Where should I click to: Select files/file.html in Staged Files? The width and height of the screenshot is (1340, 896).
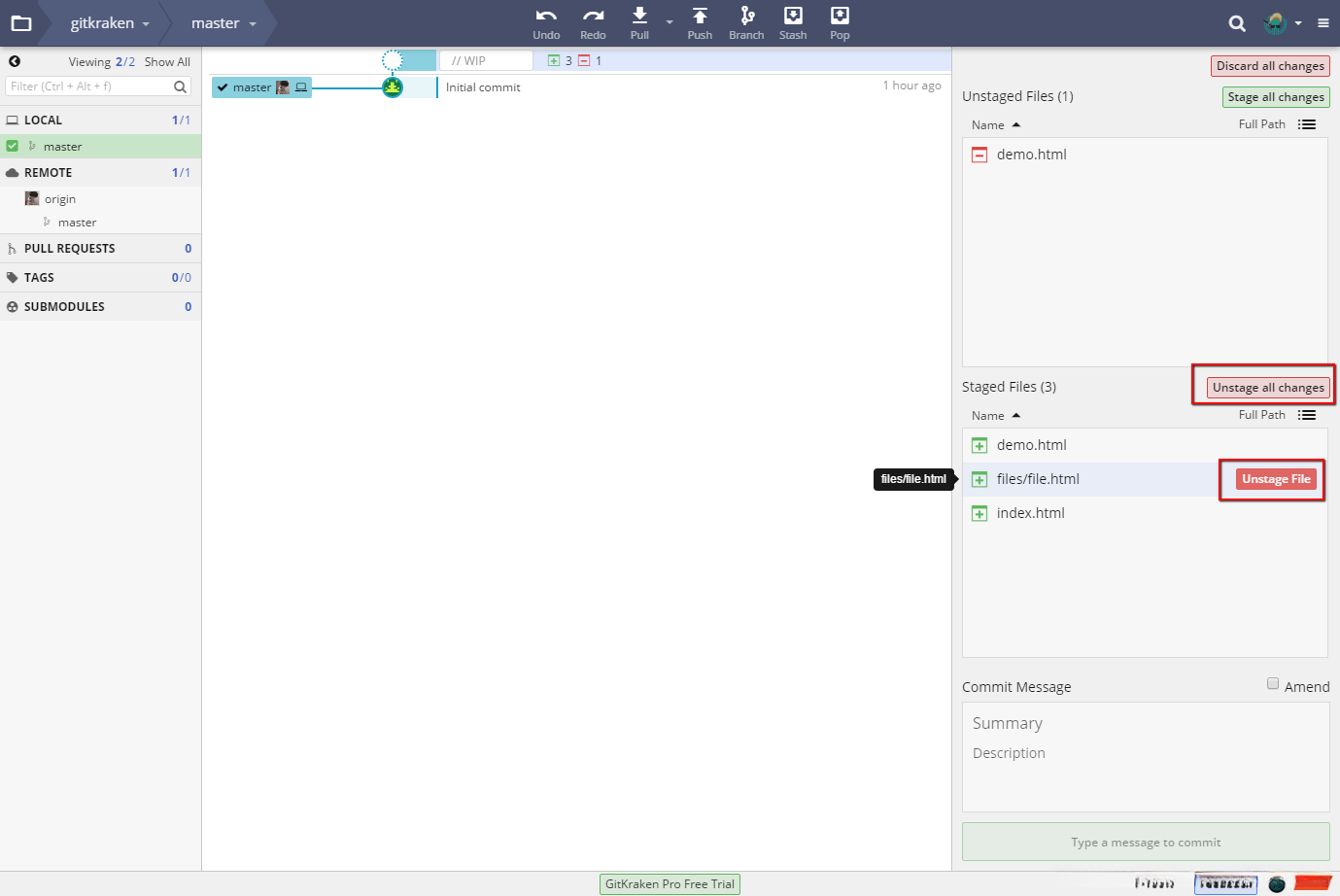(1145, 479)
